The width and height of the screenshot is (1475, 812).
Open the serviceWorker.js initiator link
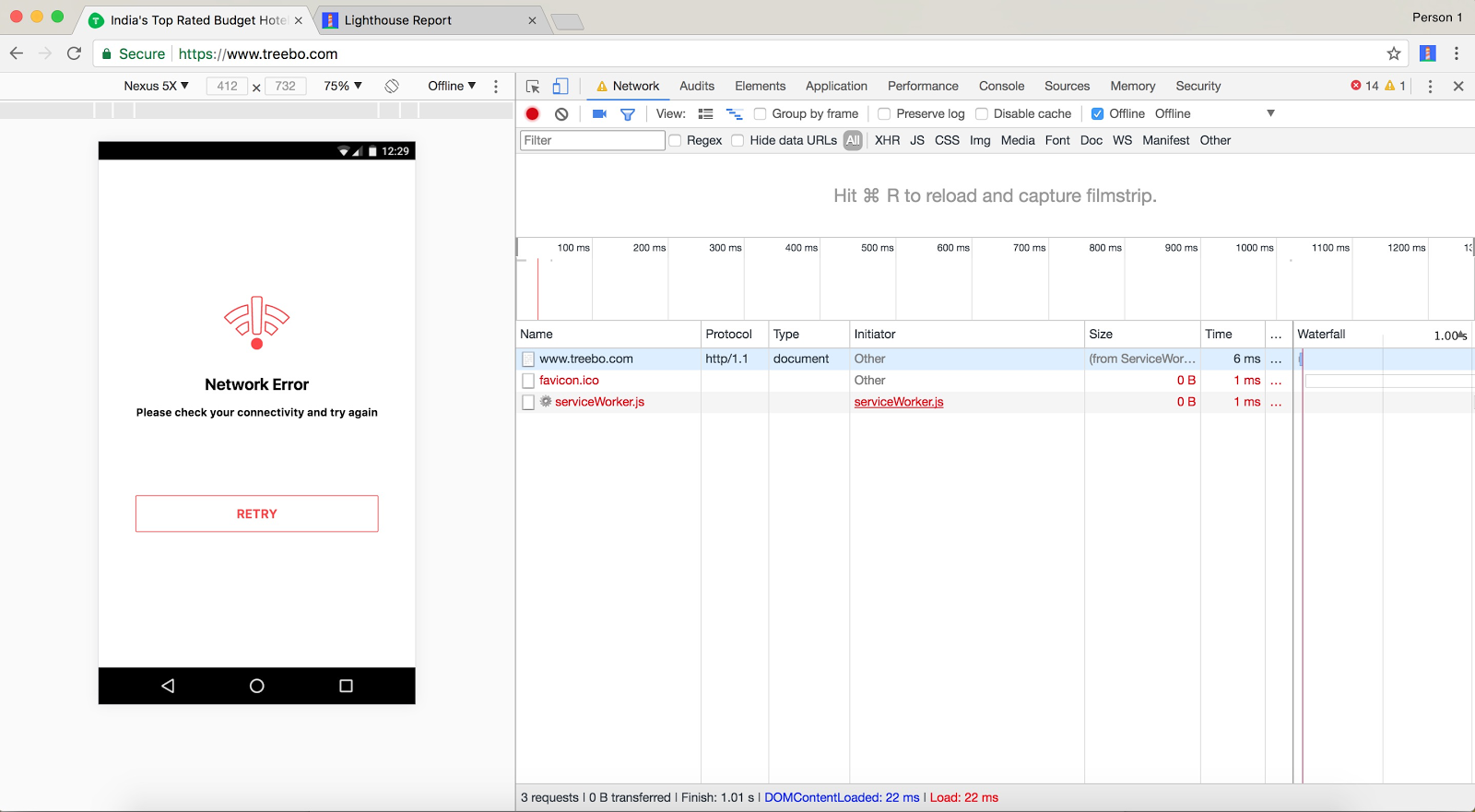[x=898, y=402]
